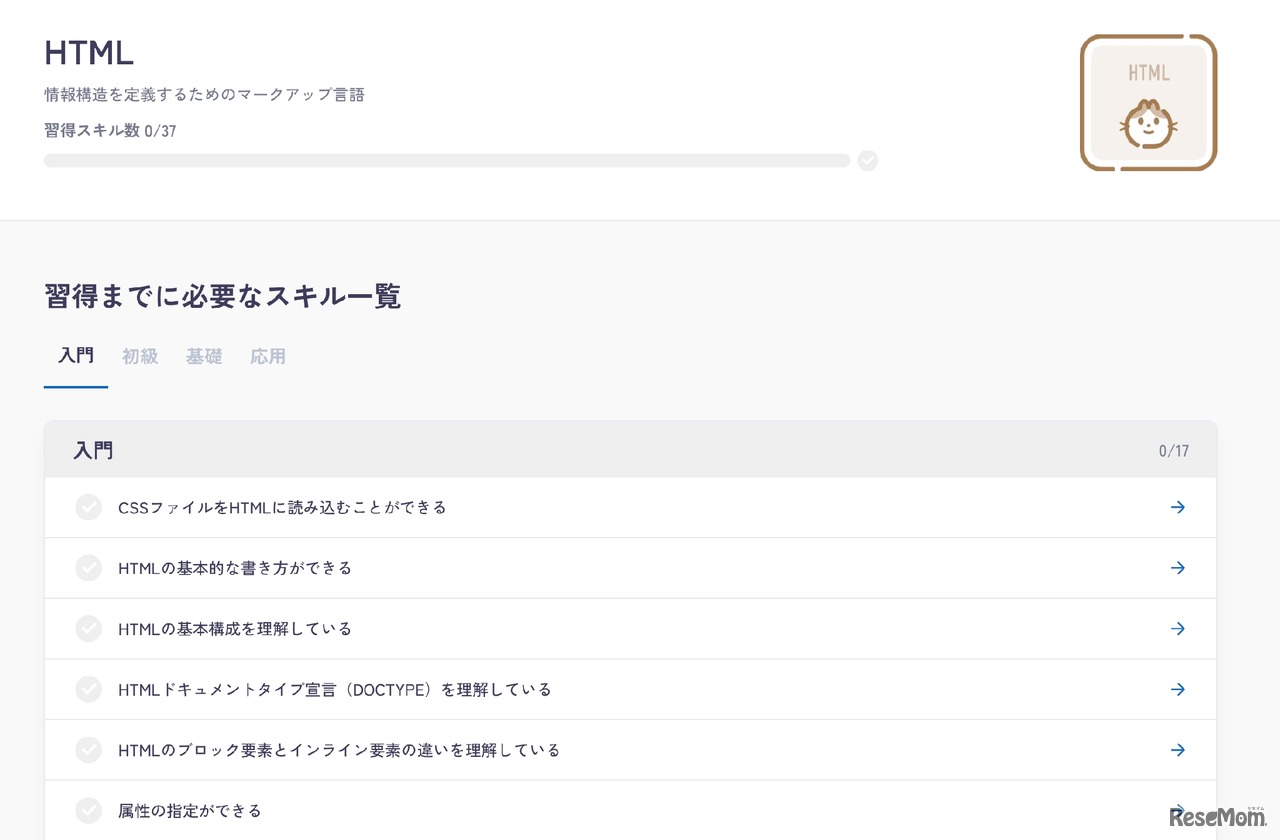Open the HTMLの基本構成を理解している skill link

[x=234, y=628]
